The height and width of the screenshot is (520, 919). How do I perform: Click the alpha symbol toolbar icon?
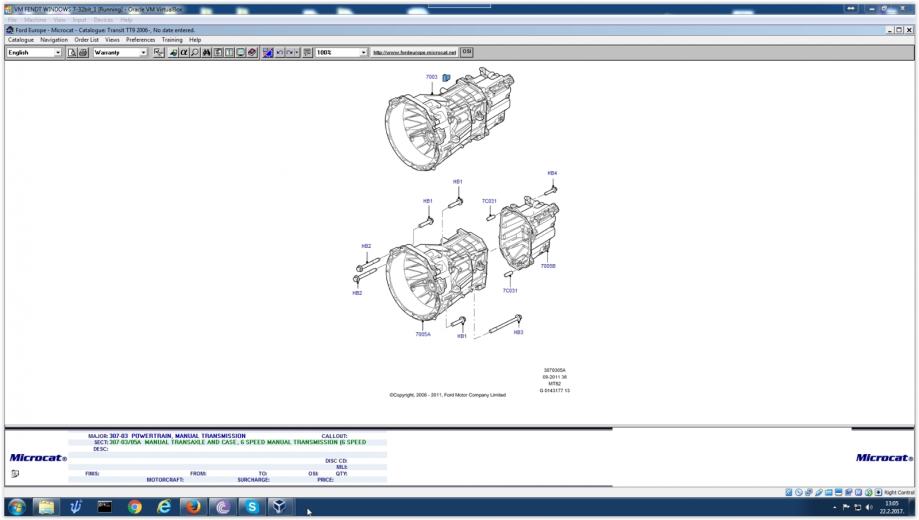coord(183,52)
